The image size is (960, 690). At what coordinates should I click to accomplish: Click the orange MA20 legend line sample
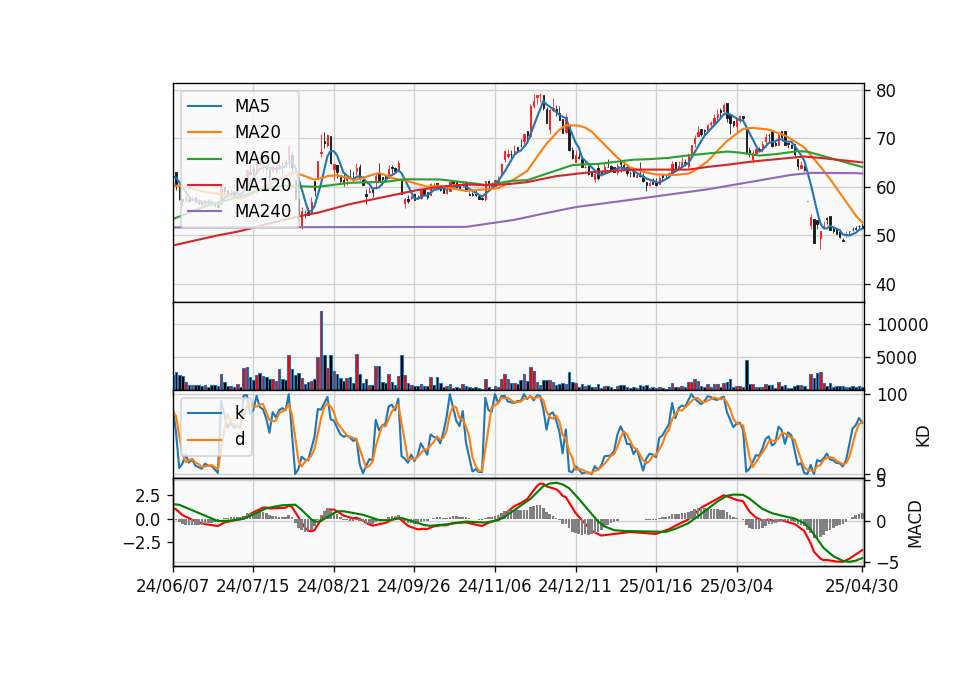(204, 132)
